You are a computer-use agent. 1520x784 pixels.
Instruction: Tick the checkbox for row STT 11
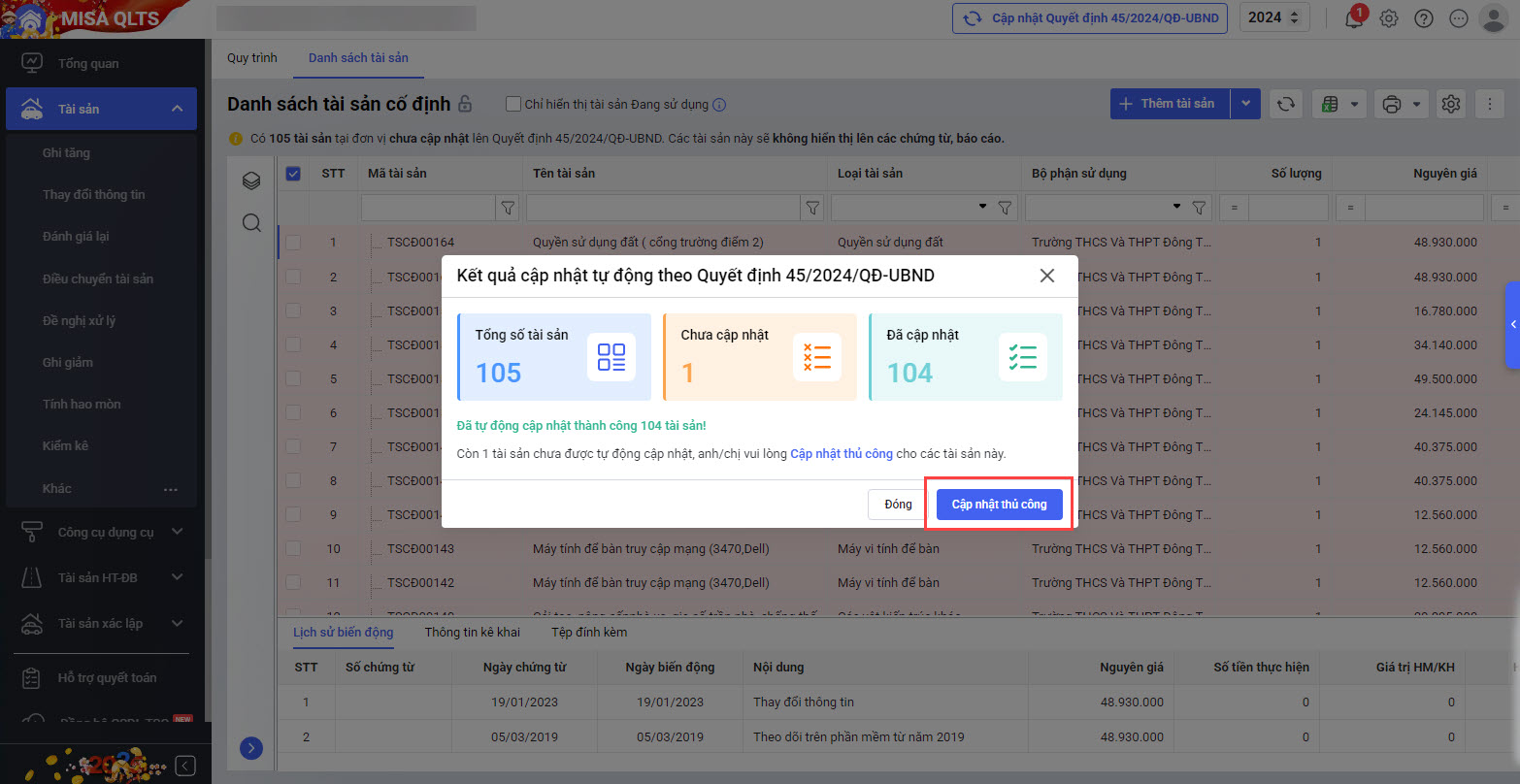coord(293,583)
